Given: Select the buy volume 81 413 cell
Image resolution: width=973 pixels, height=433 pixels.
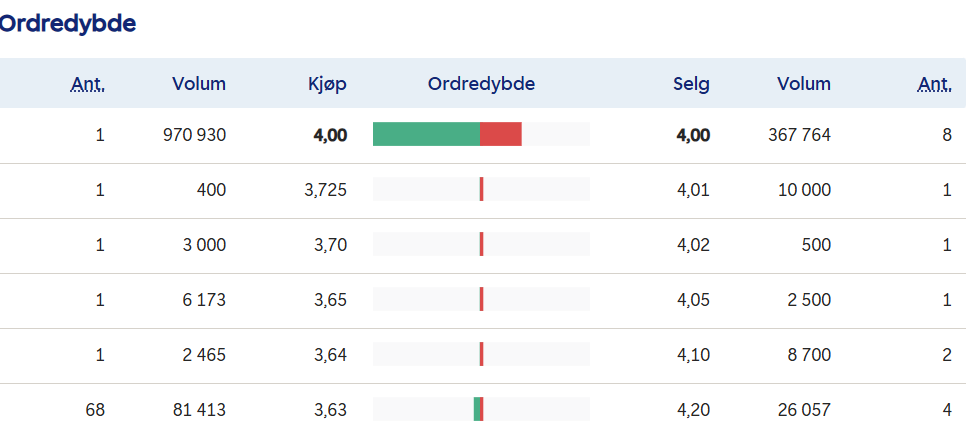Looking at the screenshot, I should (x=200, y=409).
